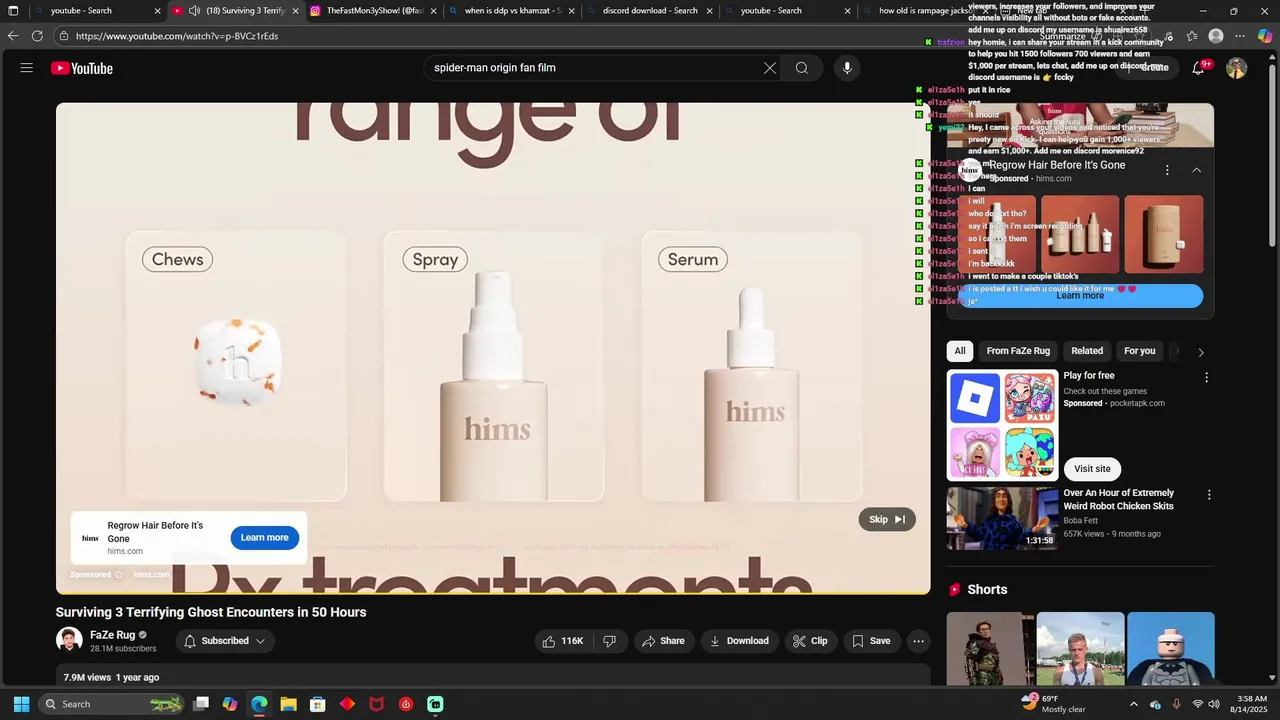Click the Over An Hour of Extremely Weird title

(x=1119, y=499)
